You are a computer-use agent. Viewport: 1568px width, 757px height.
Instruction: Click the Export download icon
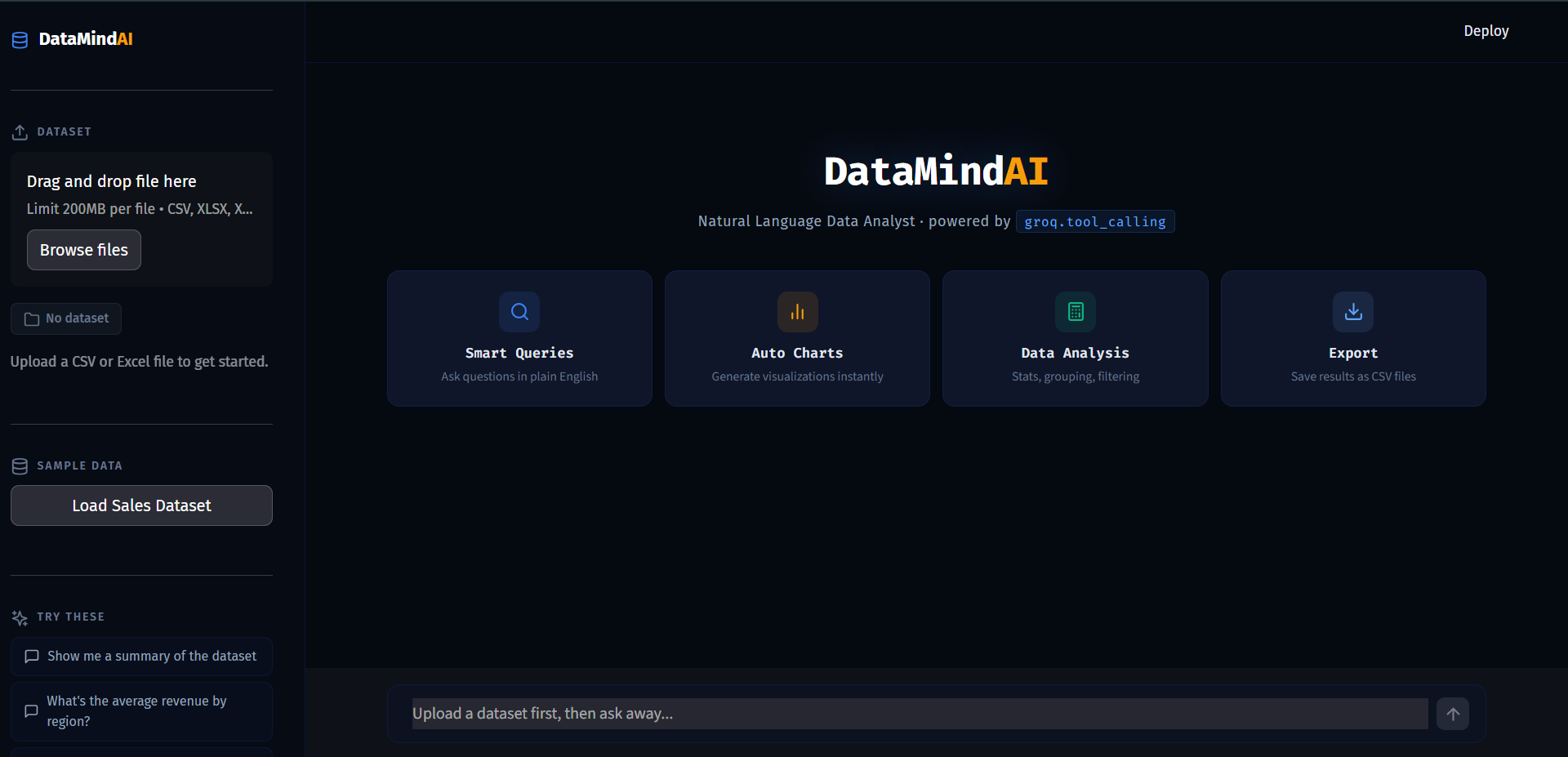(1353, 312)
